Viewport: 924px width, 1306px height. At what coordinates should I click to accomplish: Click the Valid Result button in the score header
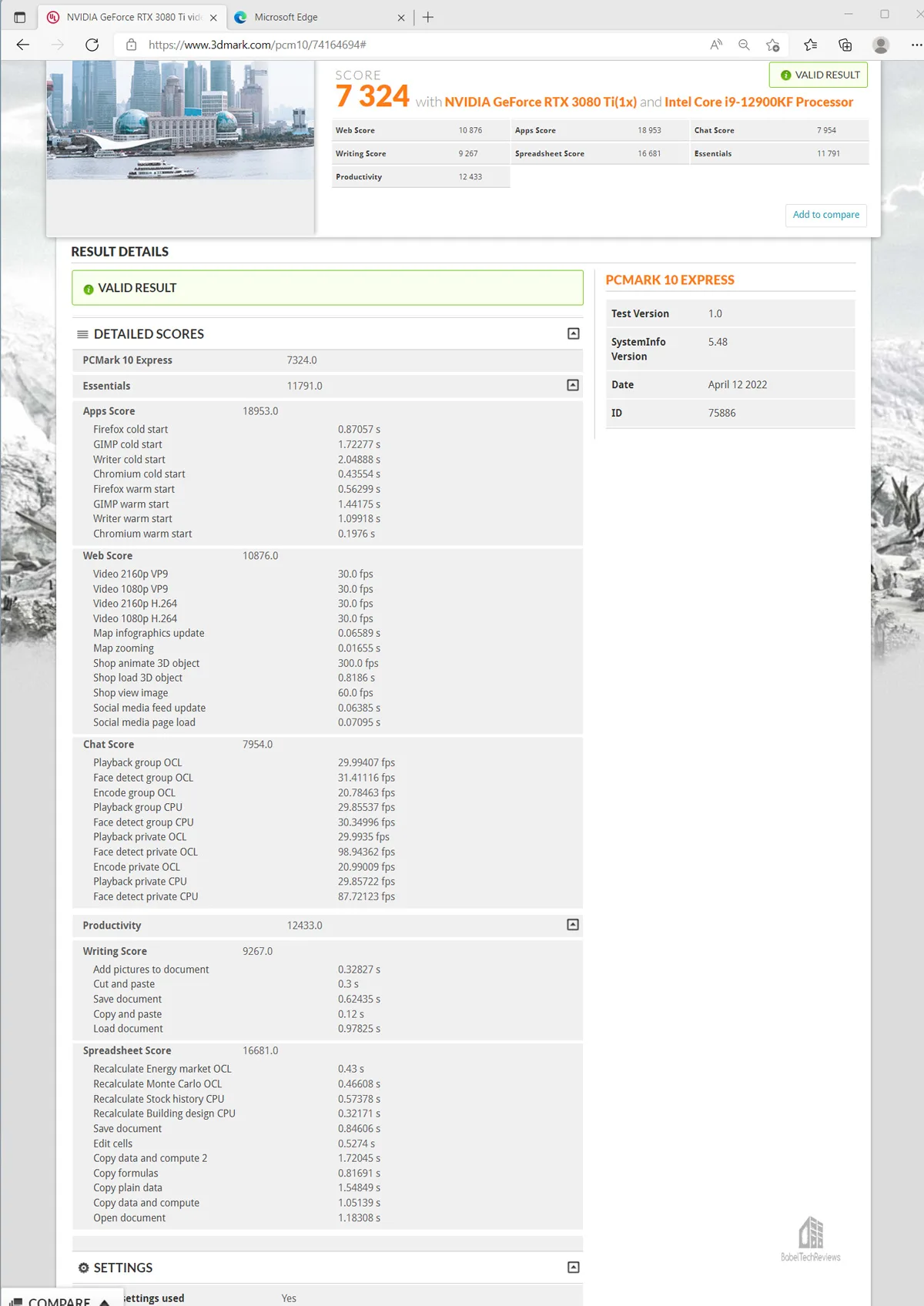point(819,75)
